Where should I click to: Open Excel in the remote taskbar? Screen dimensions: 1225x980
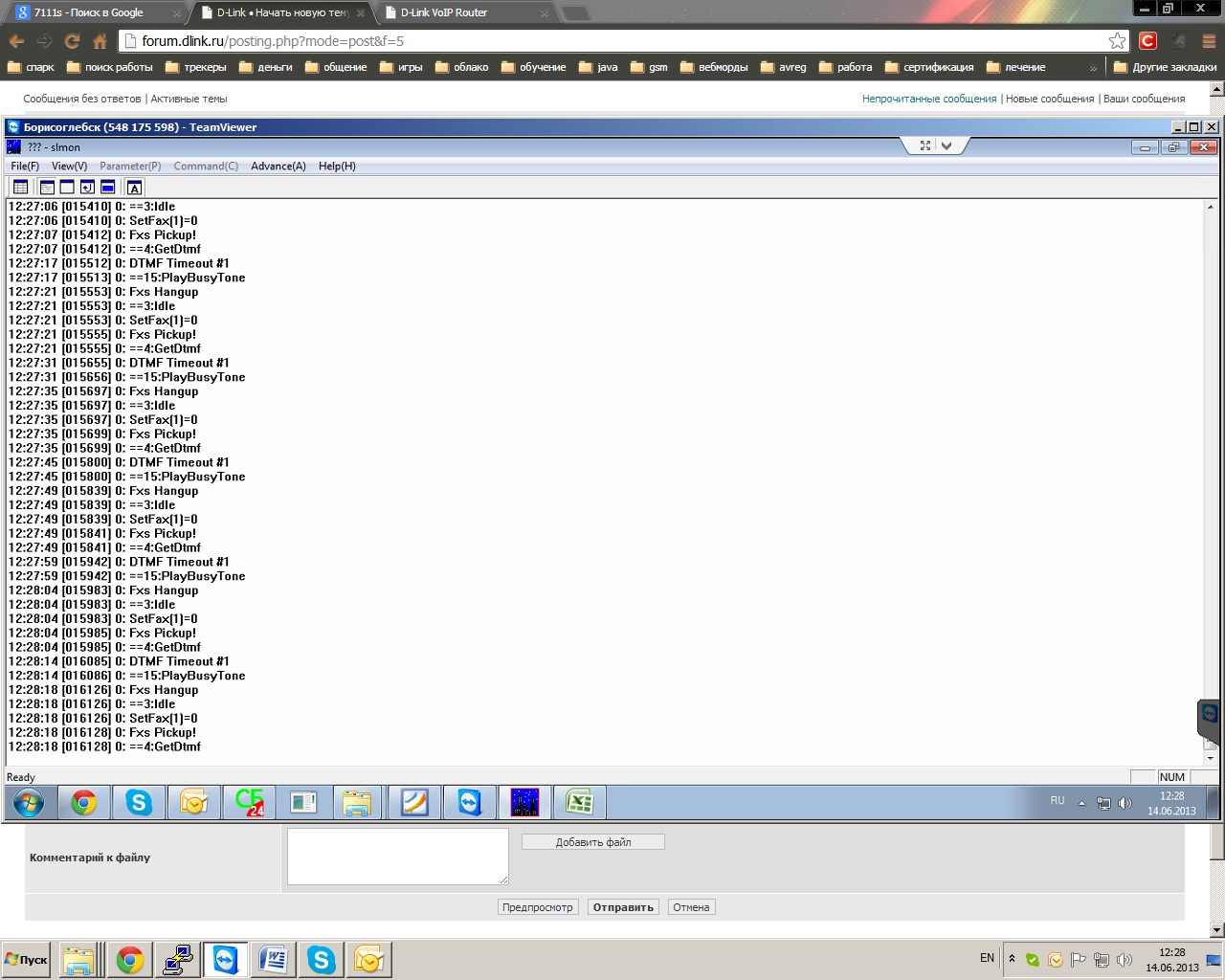coord(579,803)
